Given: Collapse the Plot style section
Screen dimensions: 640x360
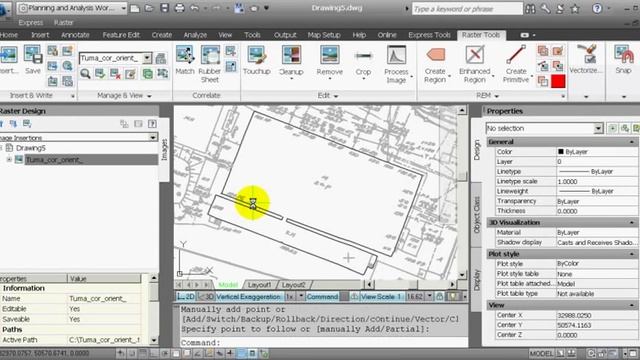Looking at the screenshot, I should click(x=632, y=254).
